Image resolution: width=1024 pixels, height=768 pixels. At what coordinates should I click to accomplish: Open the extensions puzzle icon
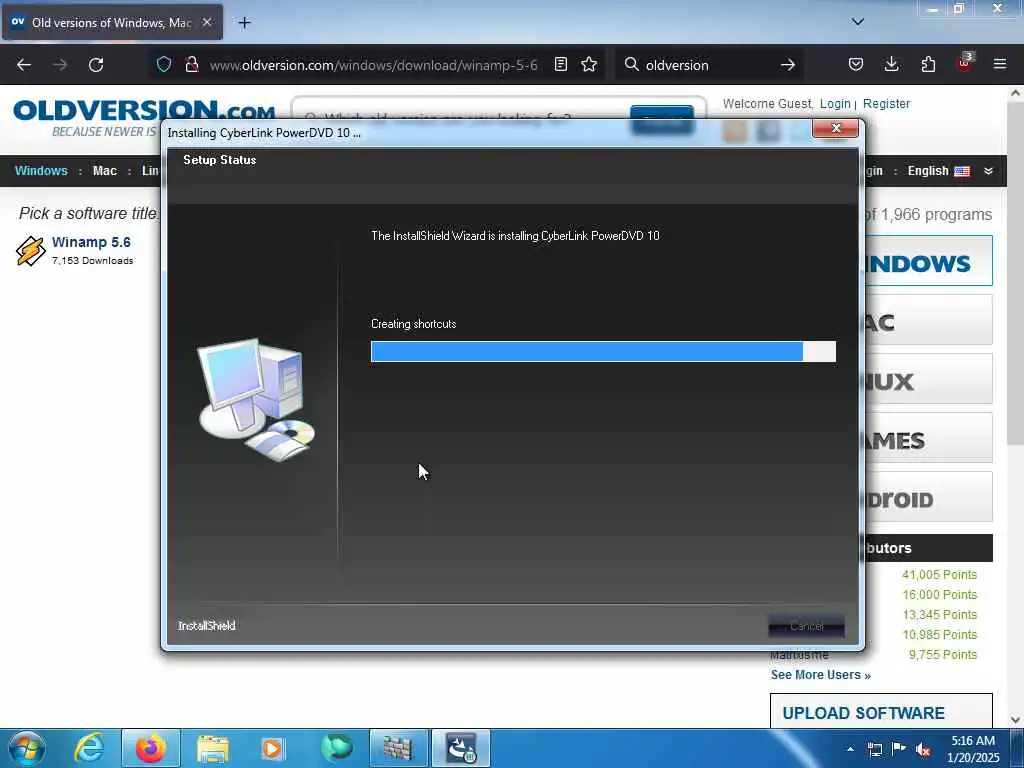(928, 64)
